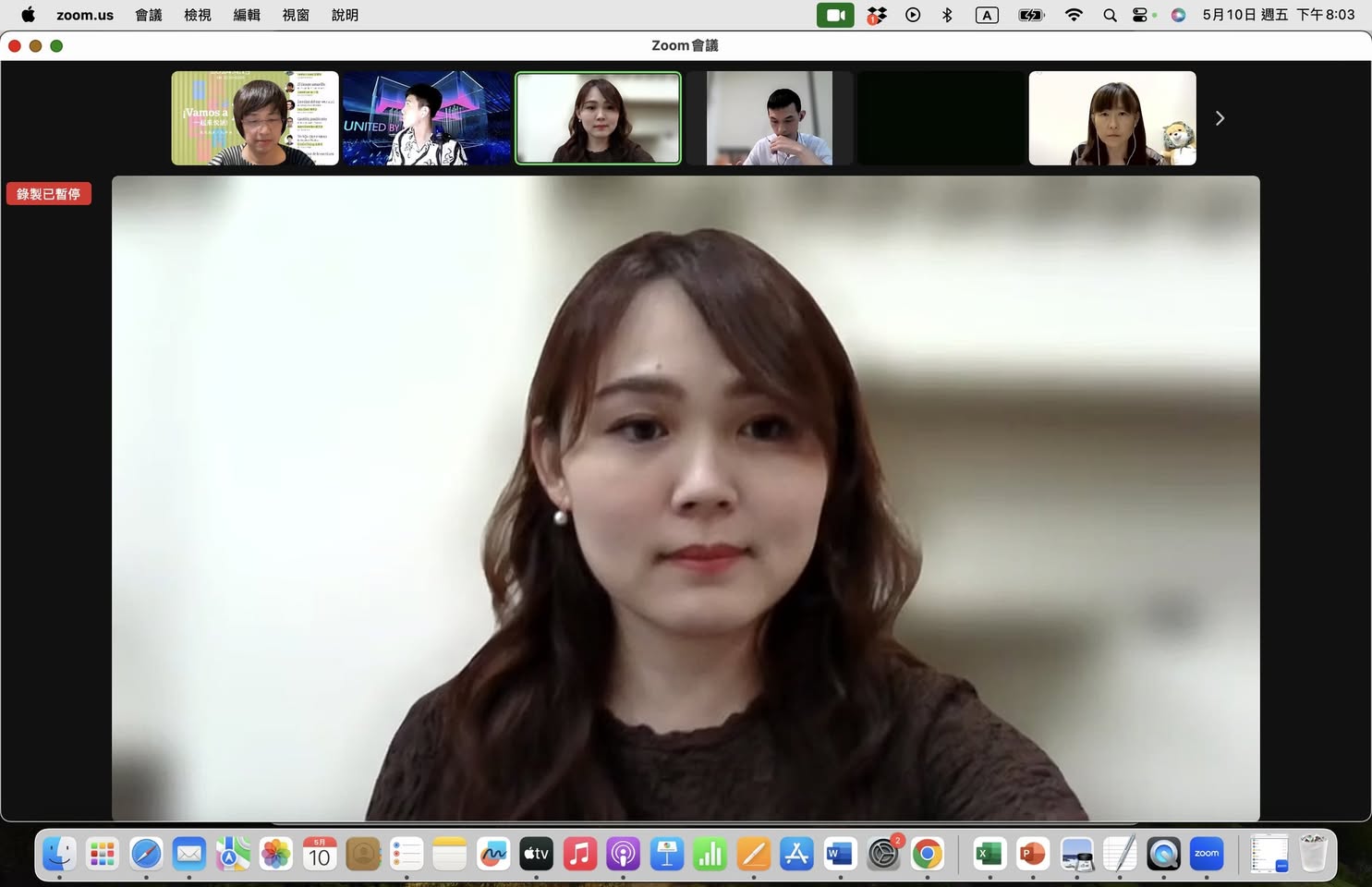Open Microsoft Excel in the Dock
Viewport: 1372px width, 887px height.
(x=990, y=854)
